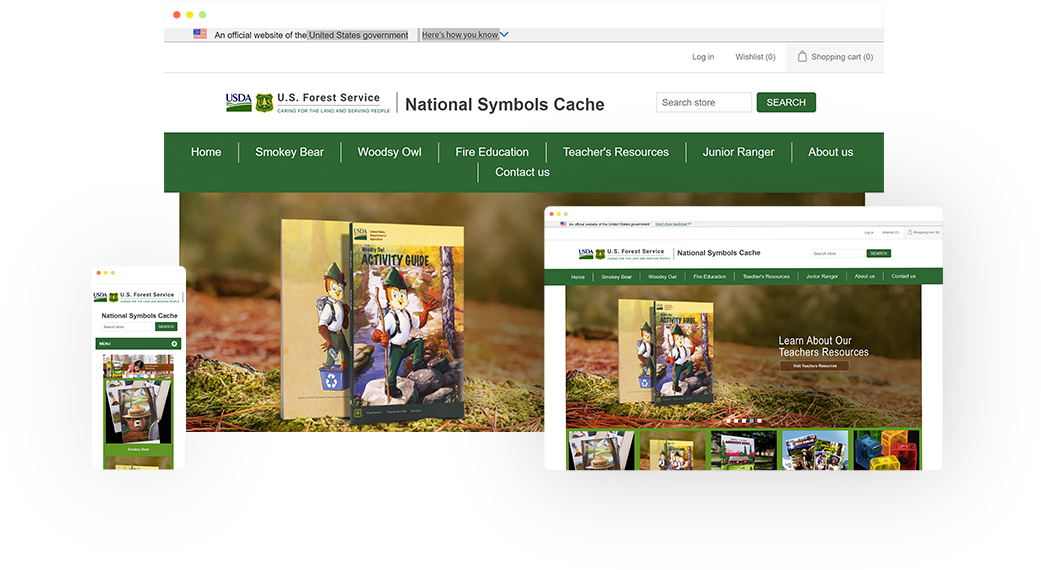Select Fire Education in the tablet window menu

(710, 277)
